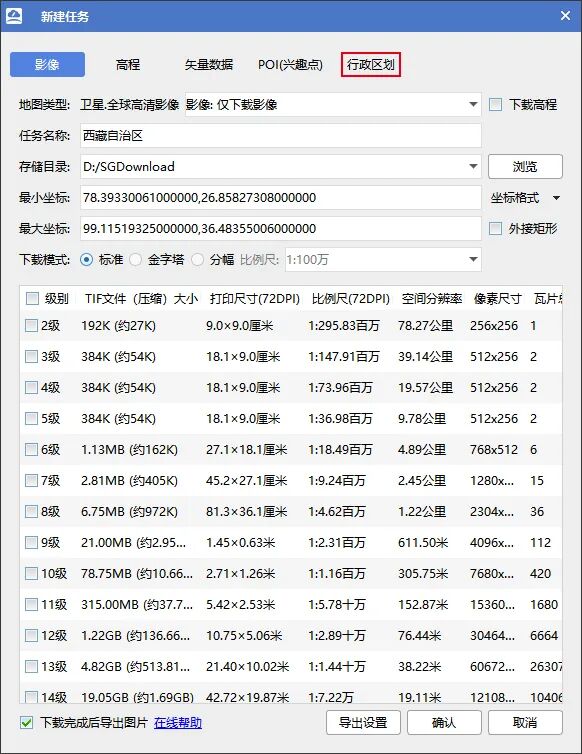Tick the 4级 level checkbox
The height and width of the screenshot is (754, 582).
click(x=31, y=388)
